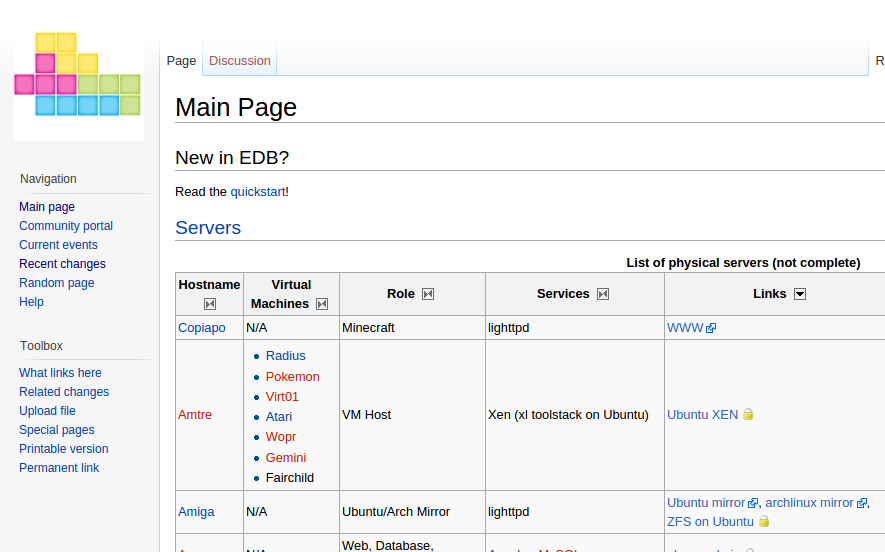Open the Radius virtual machine link

click(286, 356)
